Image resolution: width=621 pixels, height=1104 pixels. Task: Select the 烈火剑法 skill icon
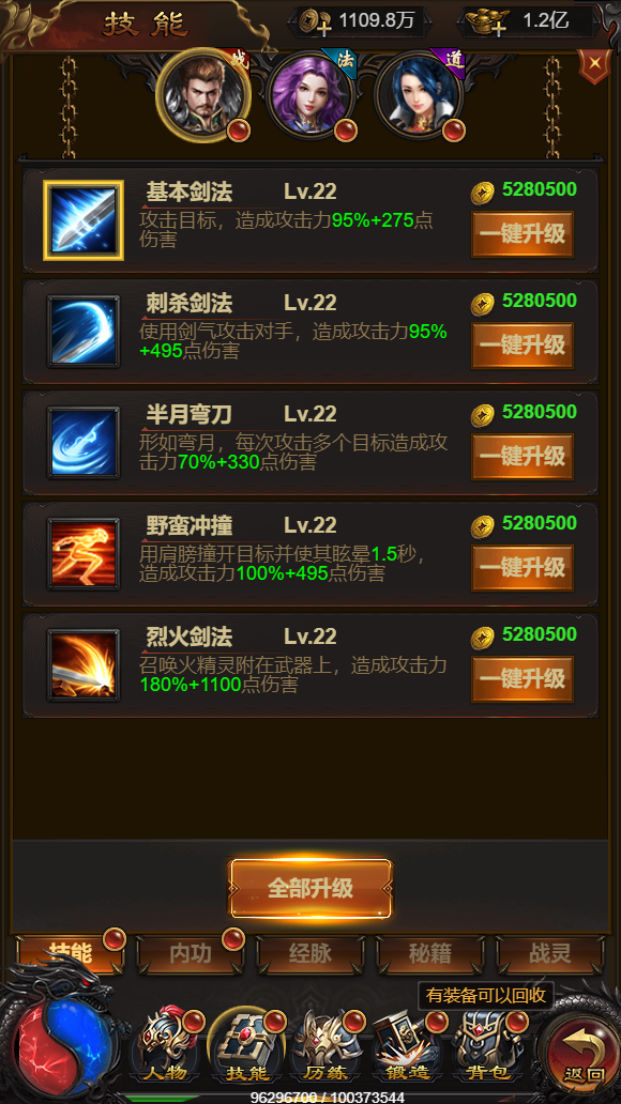coord(83,665)
